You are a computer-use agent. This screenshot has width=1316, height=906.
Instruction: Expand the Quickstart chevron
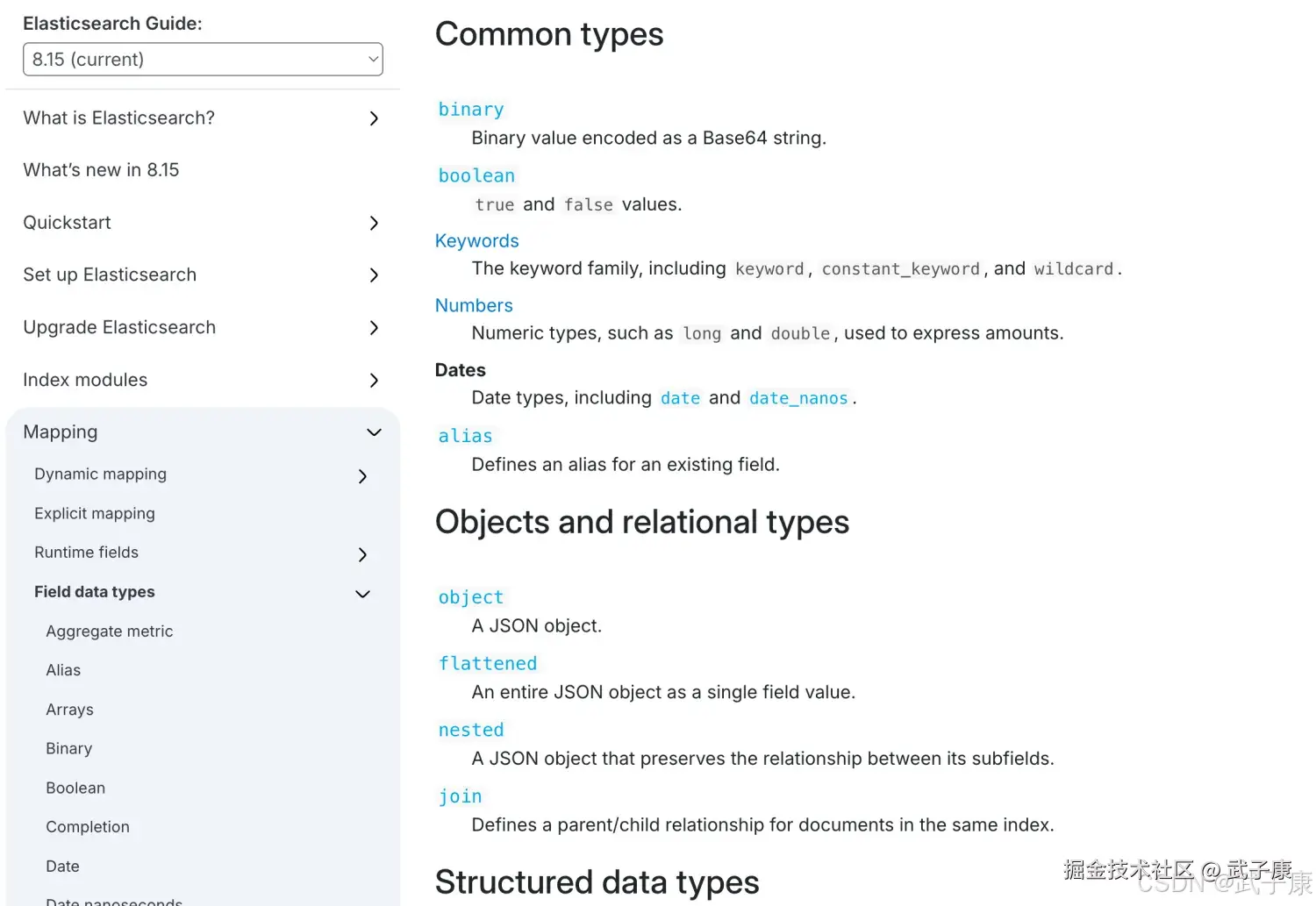pos(374,223)
